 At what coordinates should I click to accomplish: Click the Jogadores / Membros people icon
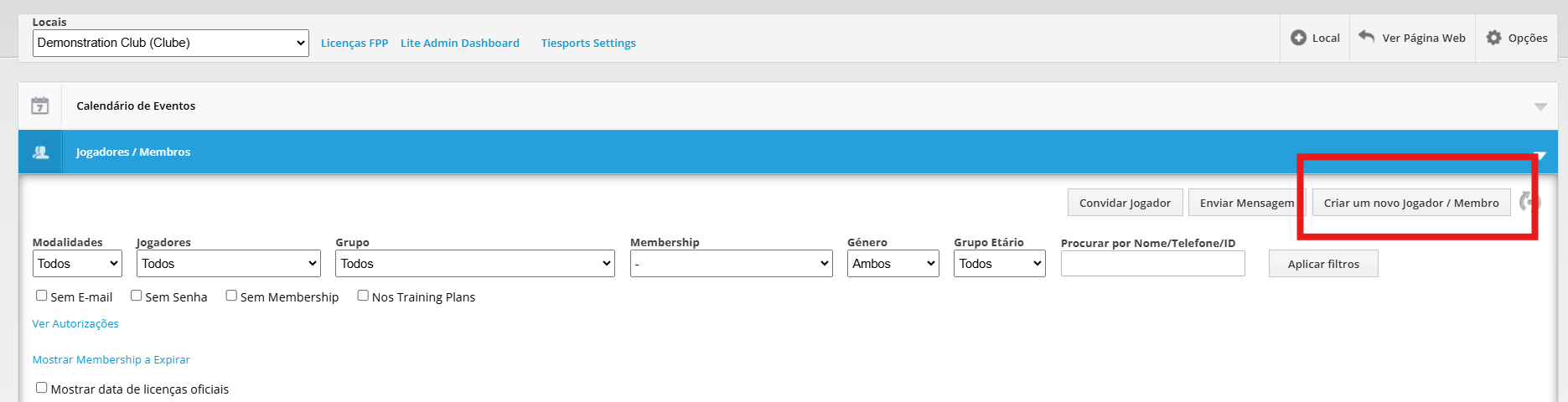(40, 152)
